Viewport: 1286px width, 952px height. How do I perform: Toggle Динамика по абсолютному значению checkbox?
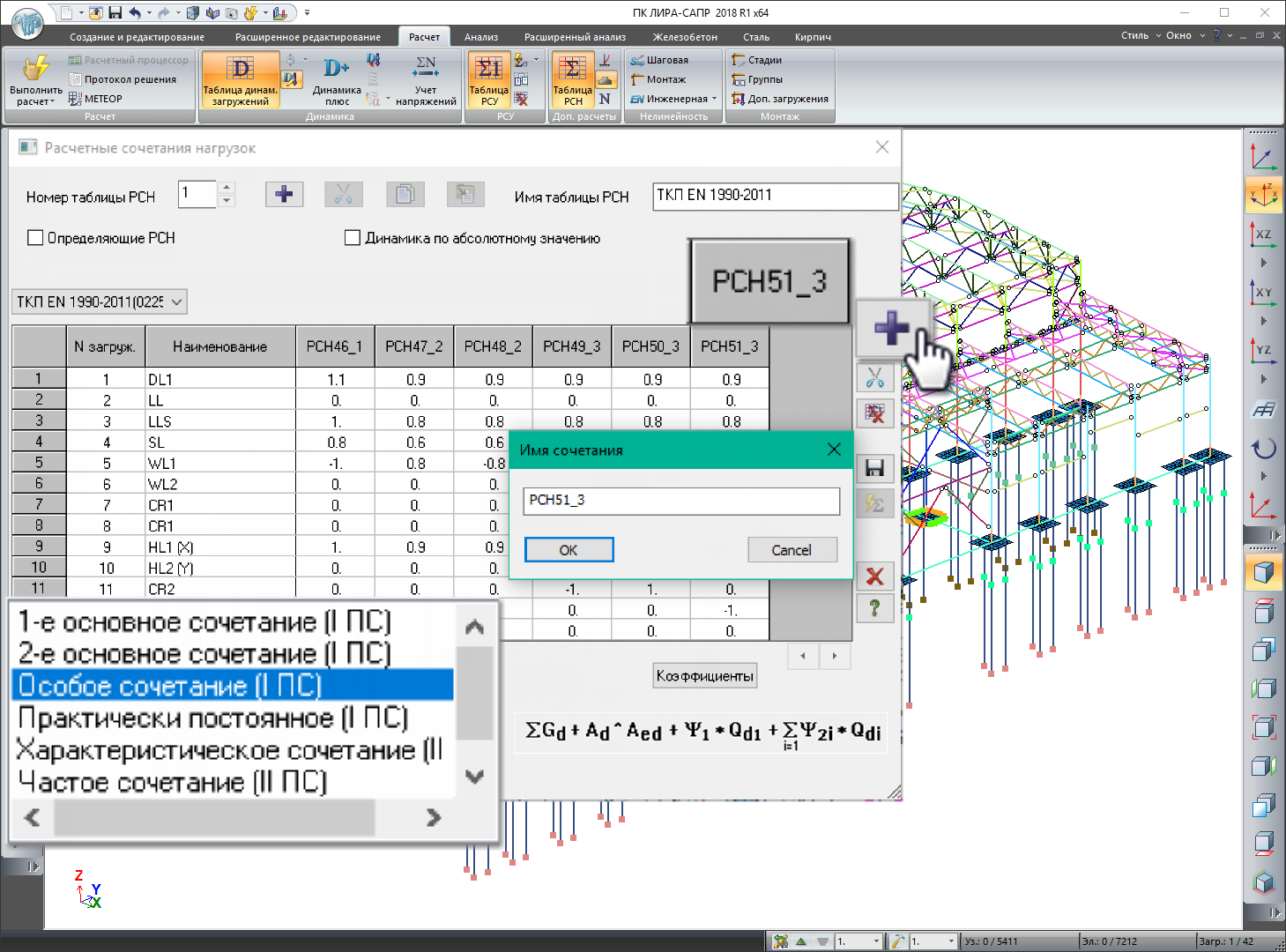[x=353, y=238]
